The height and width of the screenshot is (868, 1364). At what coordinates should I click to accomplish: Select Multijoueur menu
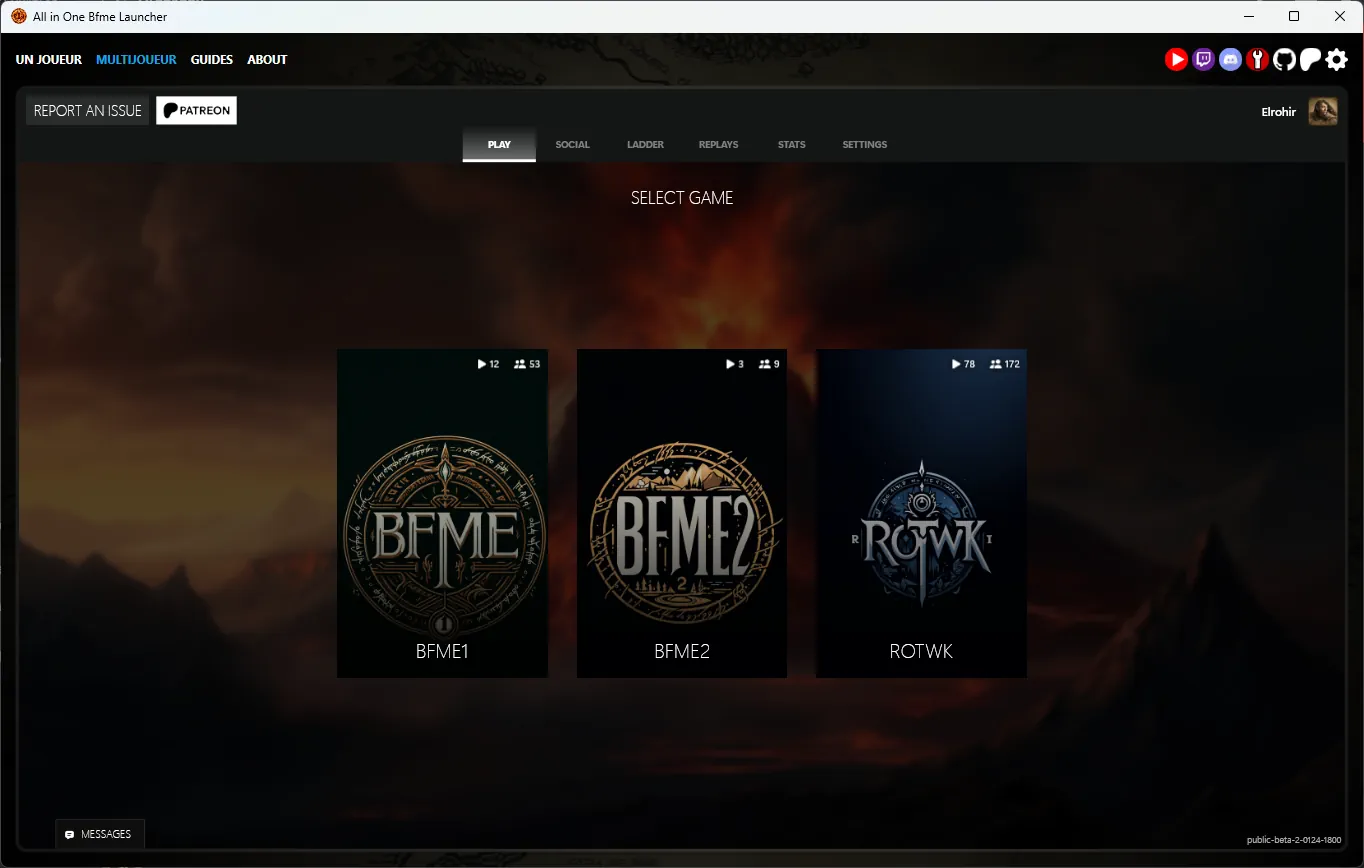point(136,60)
